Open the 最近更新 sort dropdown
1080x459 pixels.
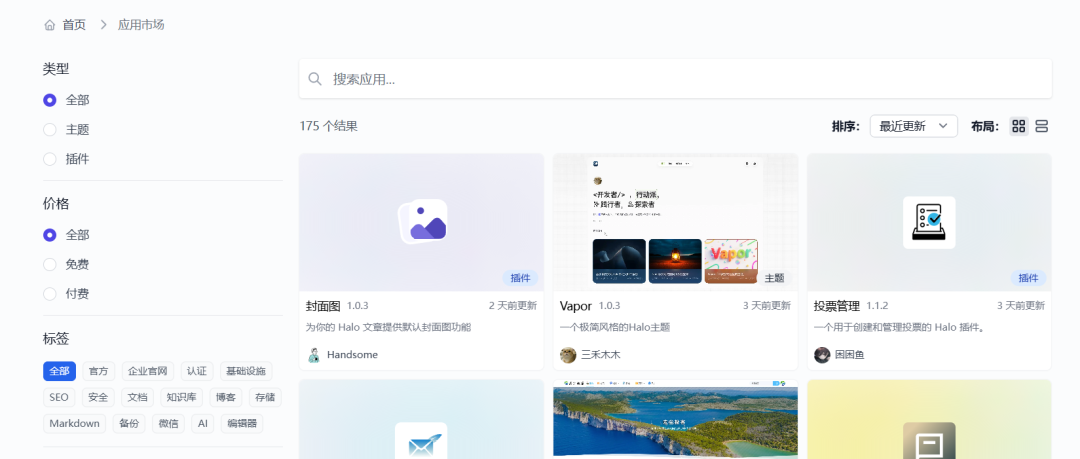pyautogui.click(x=913, y=126)
